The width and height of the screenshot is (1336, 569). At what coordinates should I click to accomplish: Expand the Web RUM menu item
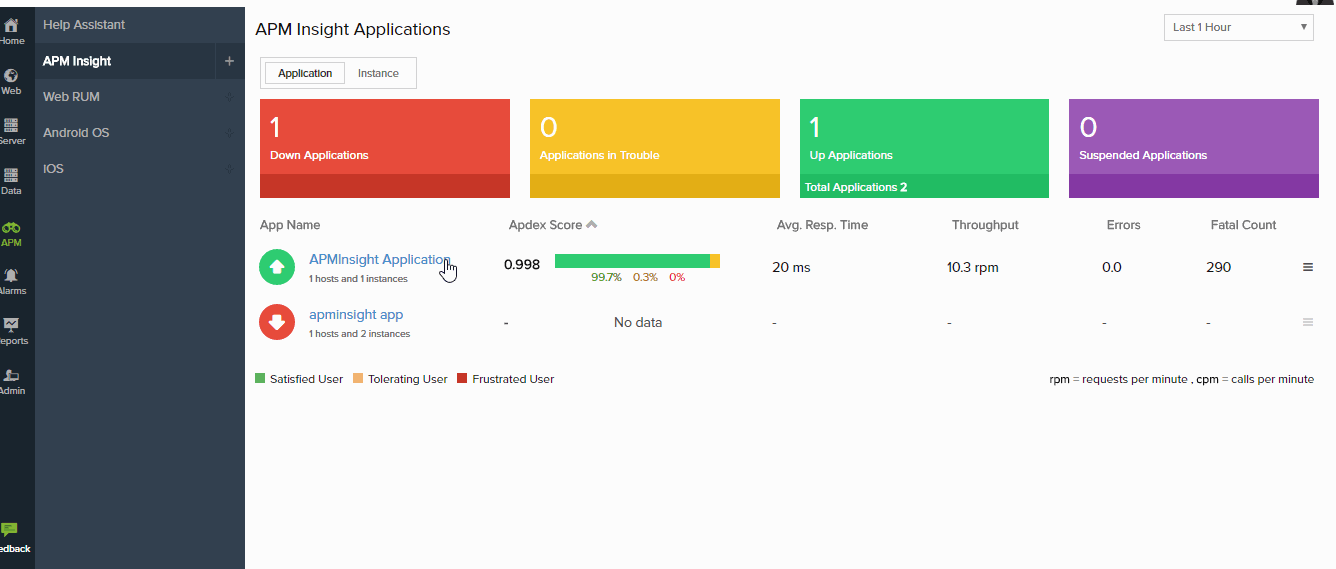click(x=71, y=97)
